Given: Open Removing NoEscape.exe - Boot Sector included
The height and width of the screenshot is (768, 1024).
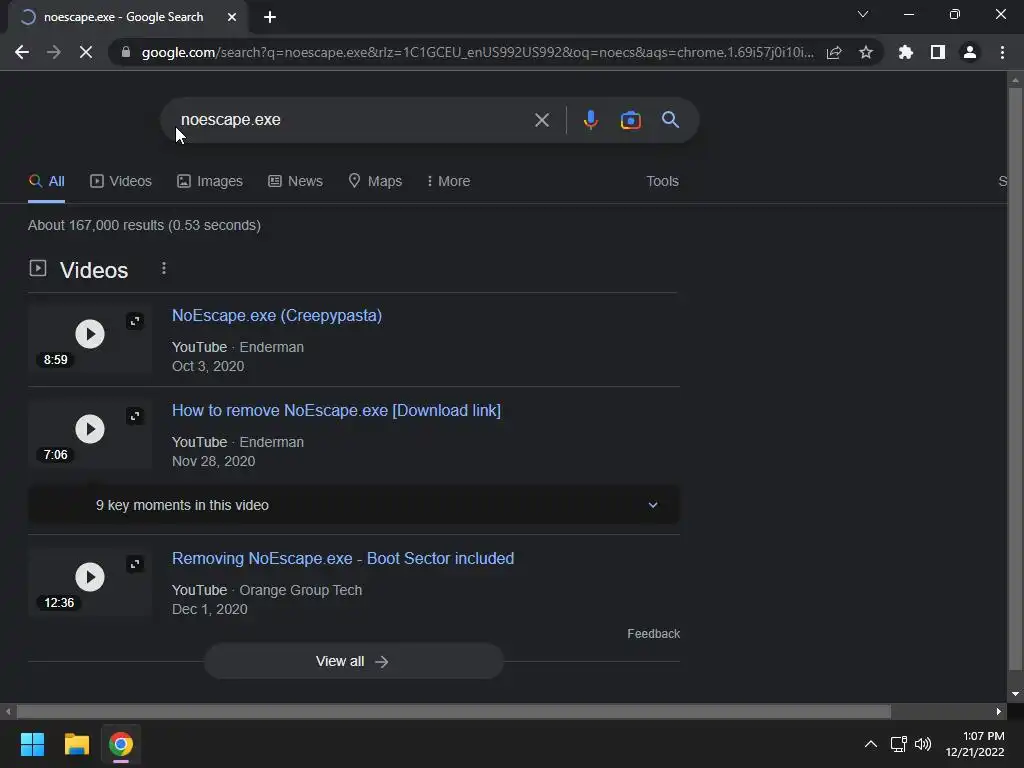Looking at the screenshot, I should [x=343, y=558].
